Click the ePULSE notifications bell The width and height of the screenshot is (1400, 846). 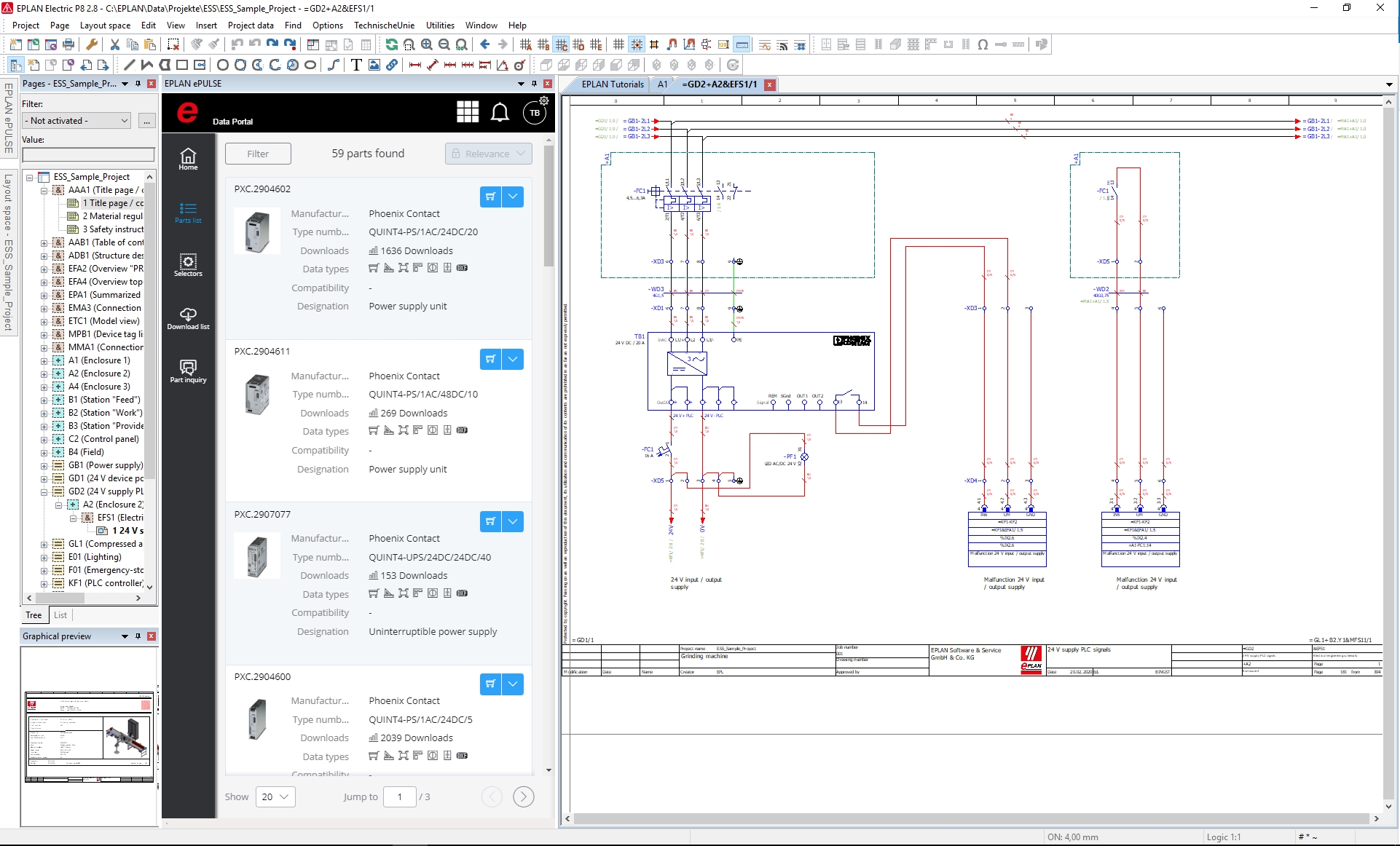500,113
